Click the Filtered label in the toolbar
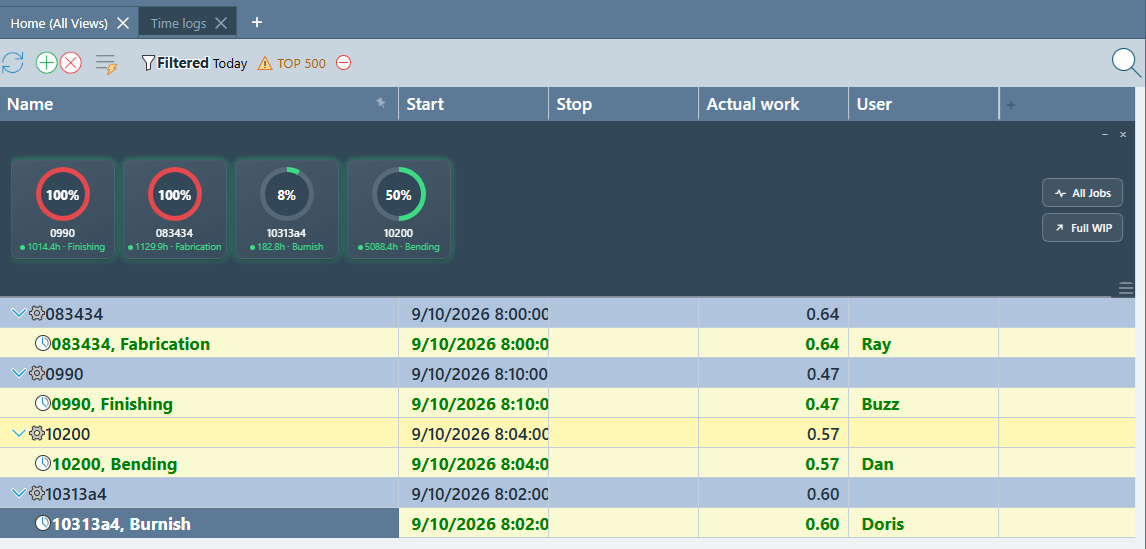 (x=183, y=63)
